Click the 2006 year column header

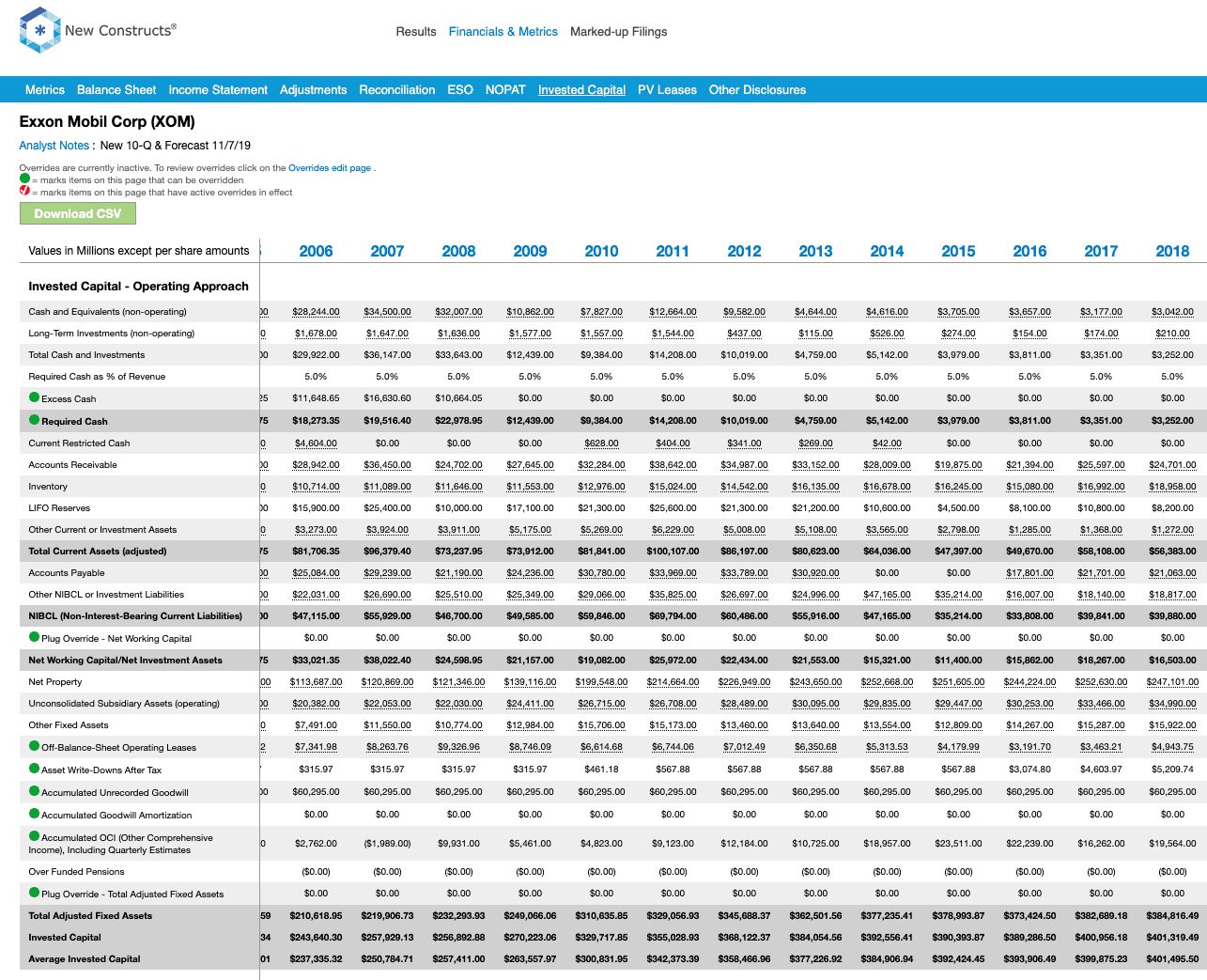316,251
